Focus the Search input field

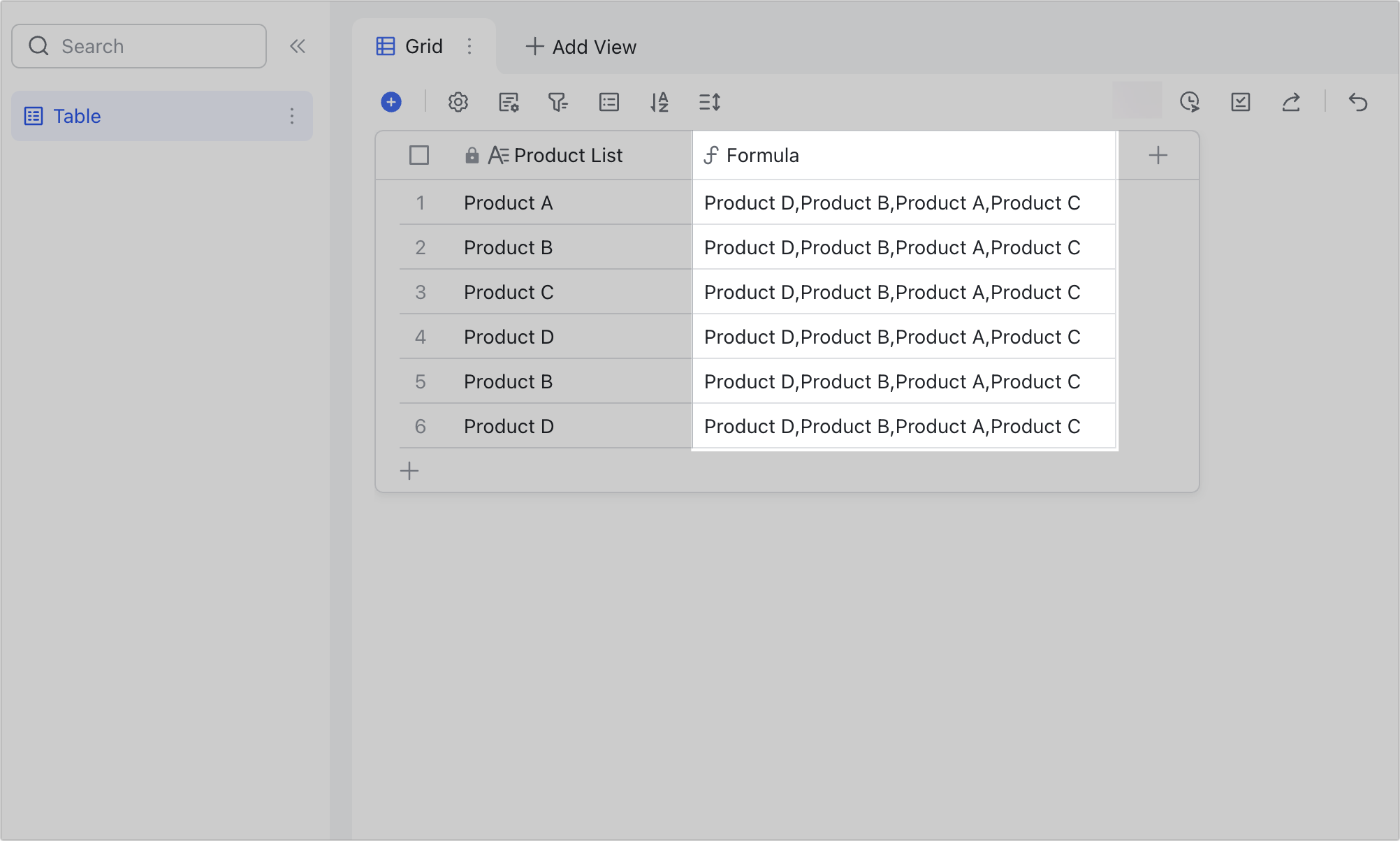point(139,46)
